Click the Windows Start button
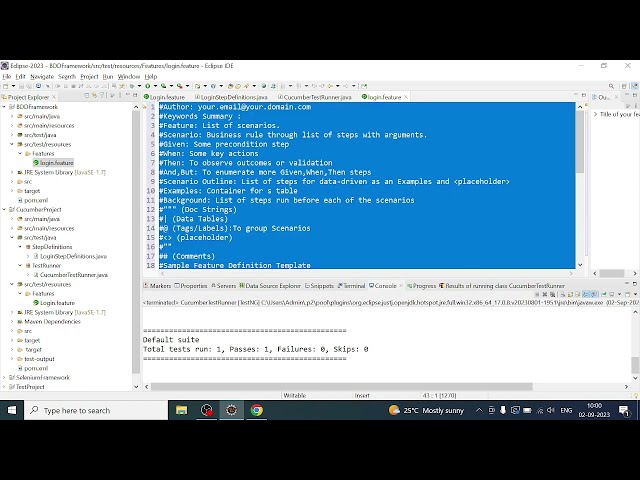 [x=12, y=410]
